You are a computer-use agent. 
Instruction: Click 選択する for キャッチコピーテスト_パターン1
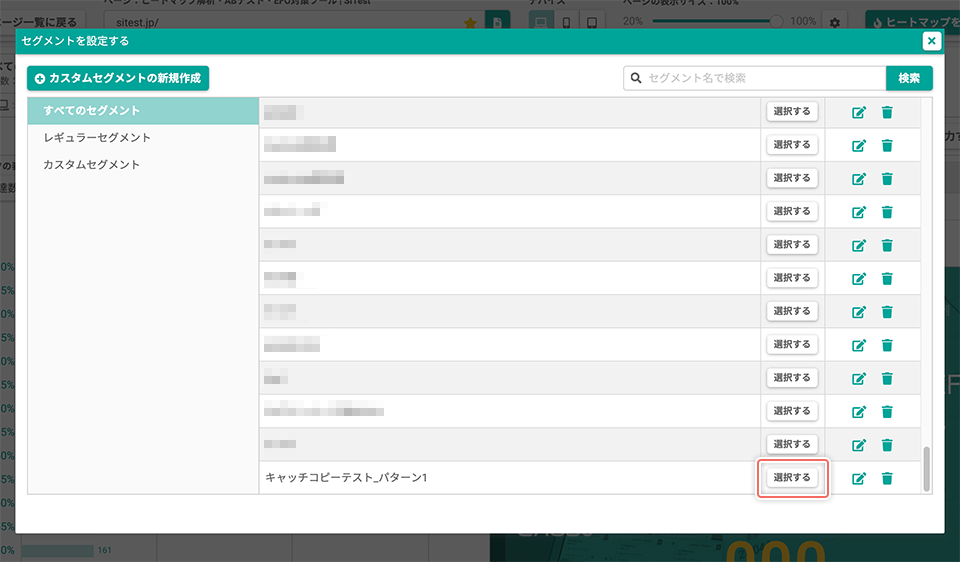792,478
